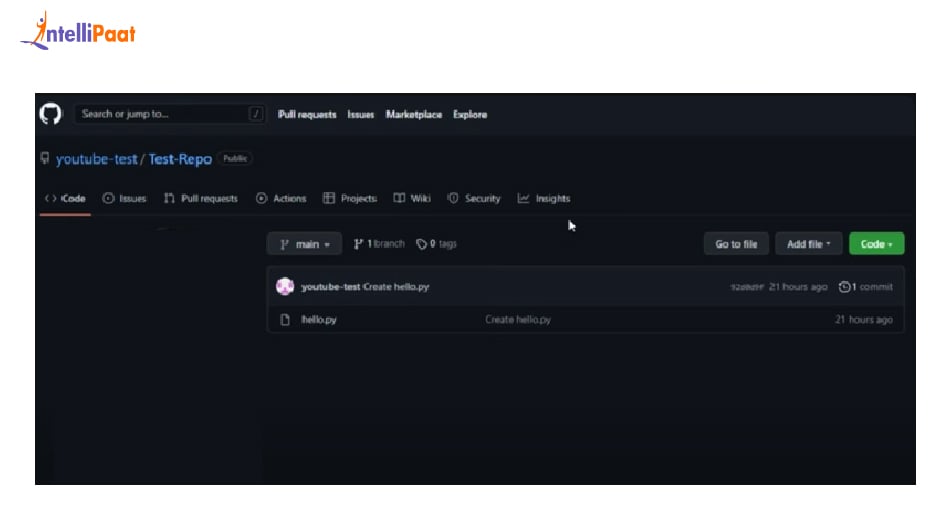Image resolution: width=950 pixels, height=516 pixels.
Task: Switch to the Code tab
Action: pos(65,199)
